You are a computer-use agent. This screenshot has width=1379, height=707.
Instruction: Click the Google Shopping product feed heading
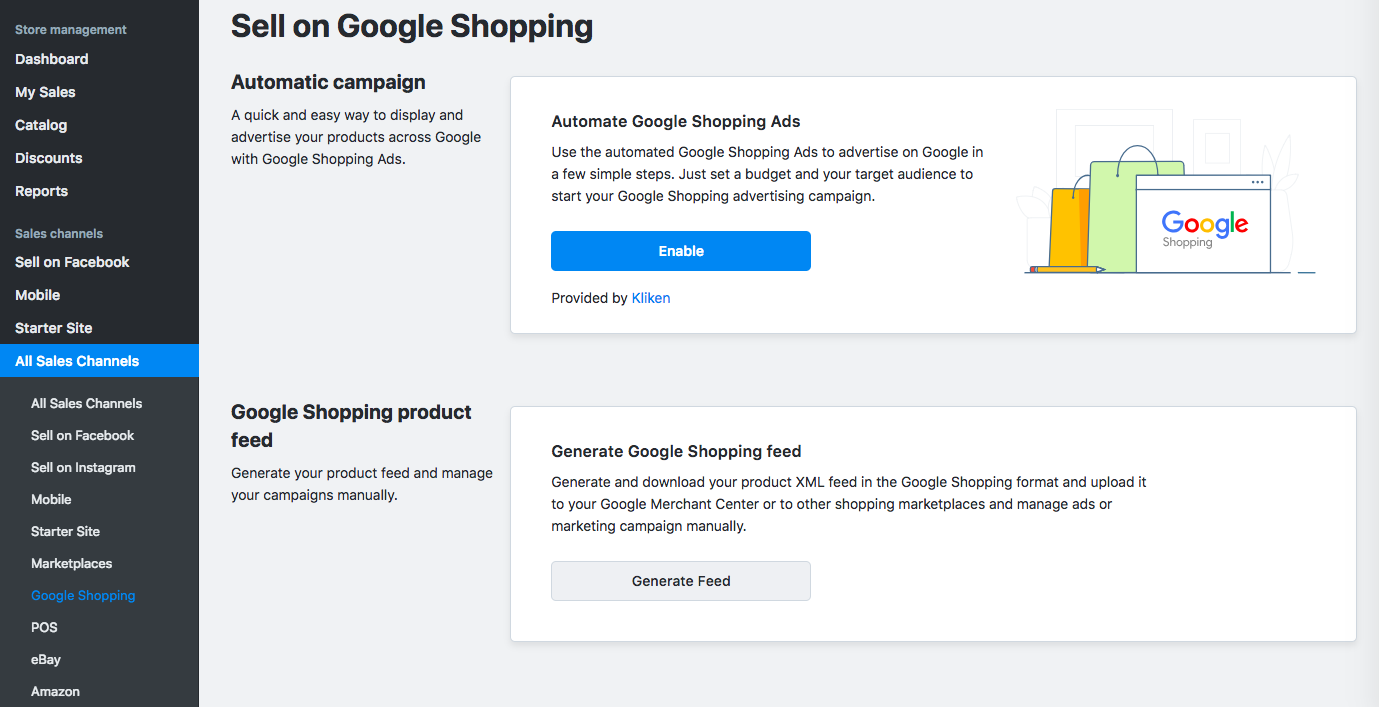click(351, 426)
